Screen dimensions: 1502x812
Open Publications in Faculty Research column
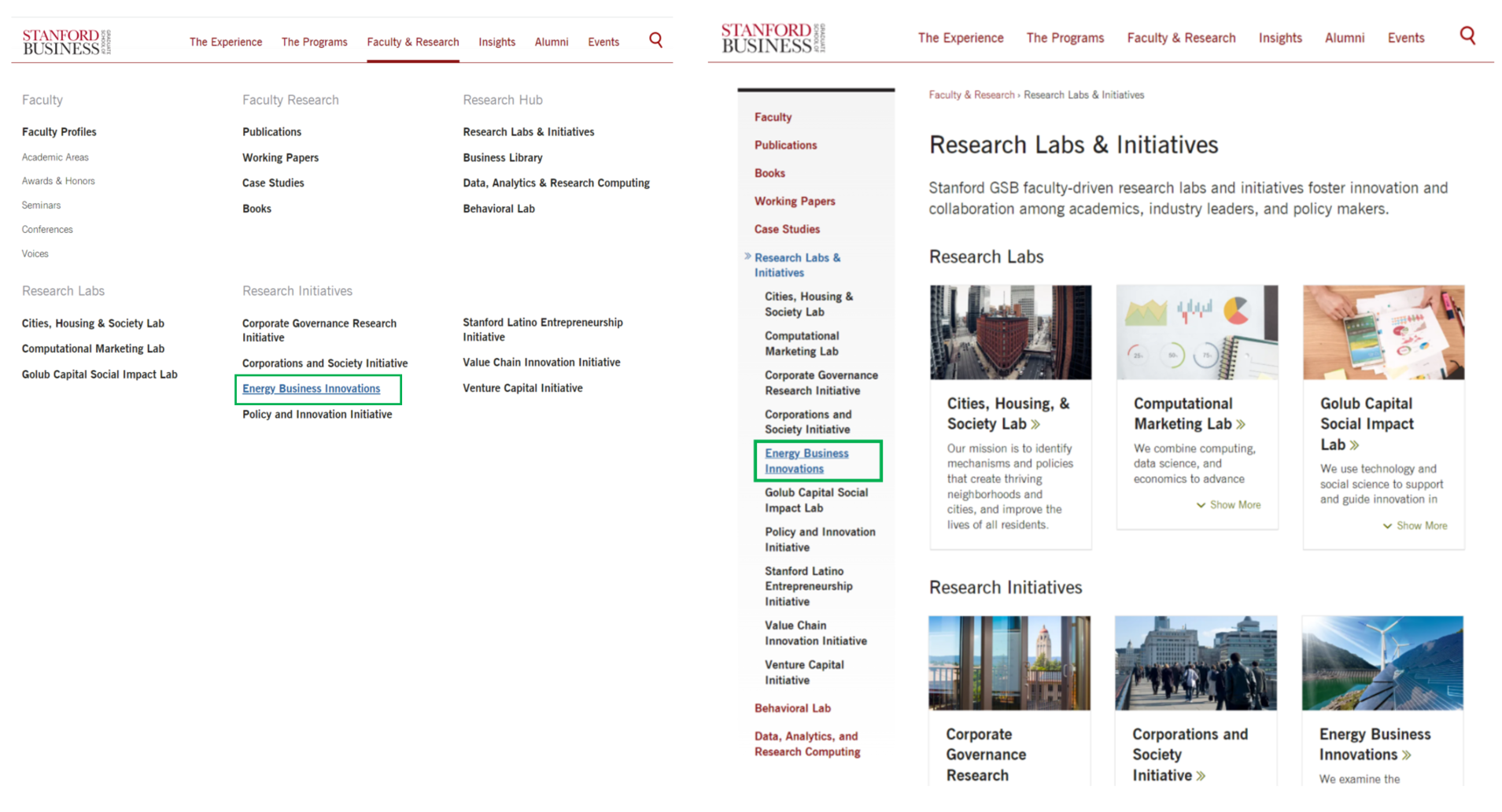(271, 132)
